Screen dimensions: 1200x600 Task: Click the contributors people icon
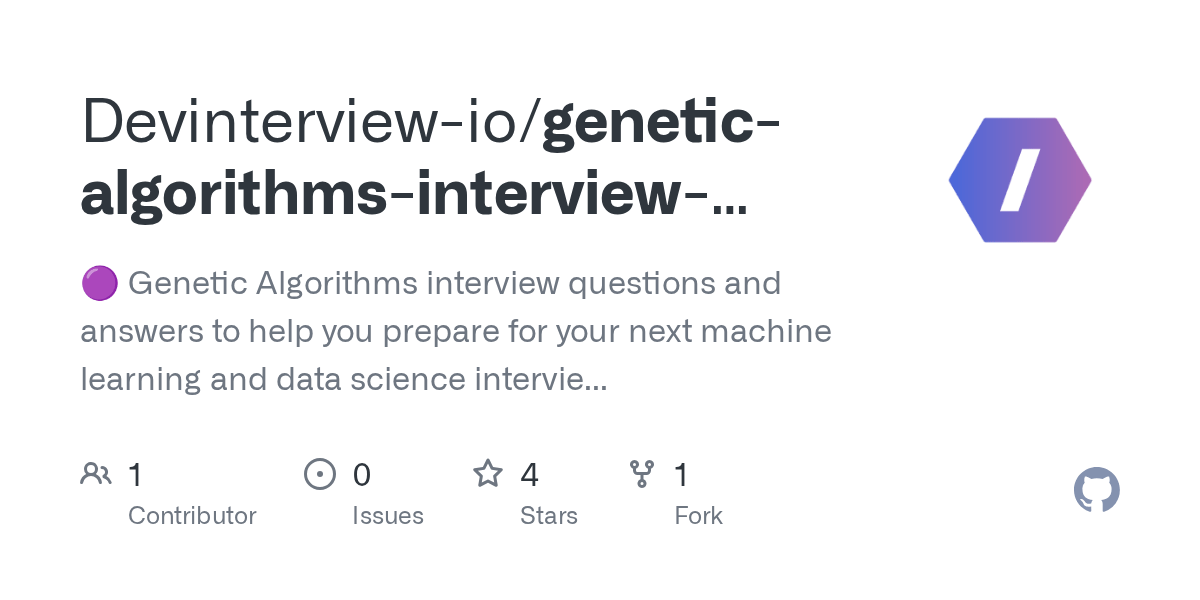pyautogui.click(x=96, y=473)
